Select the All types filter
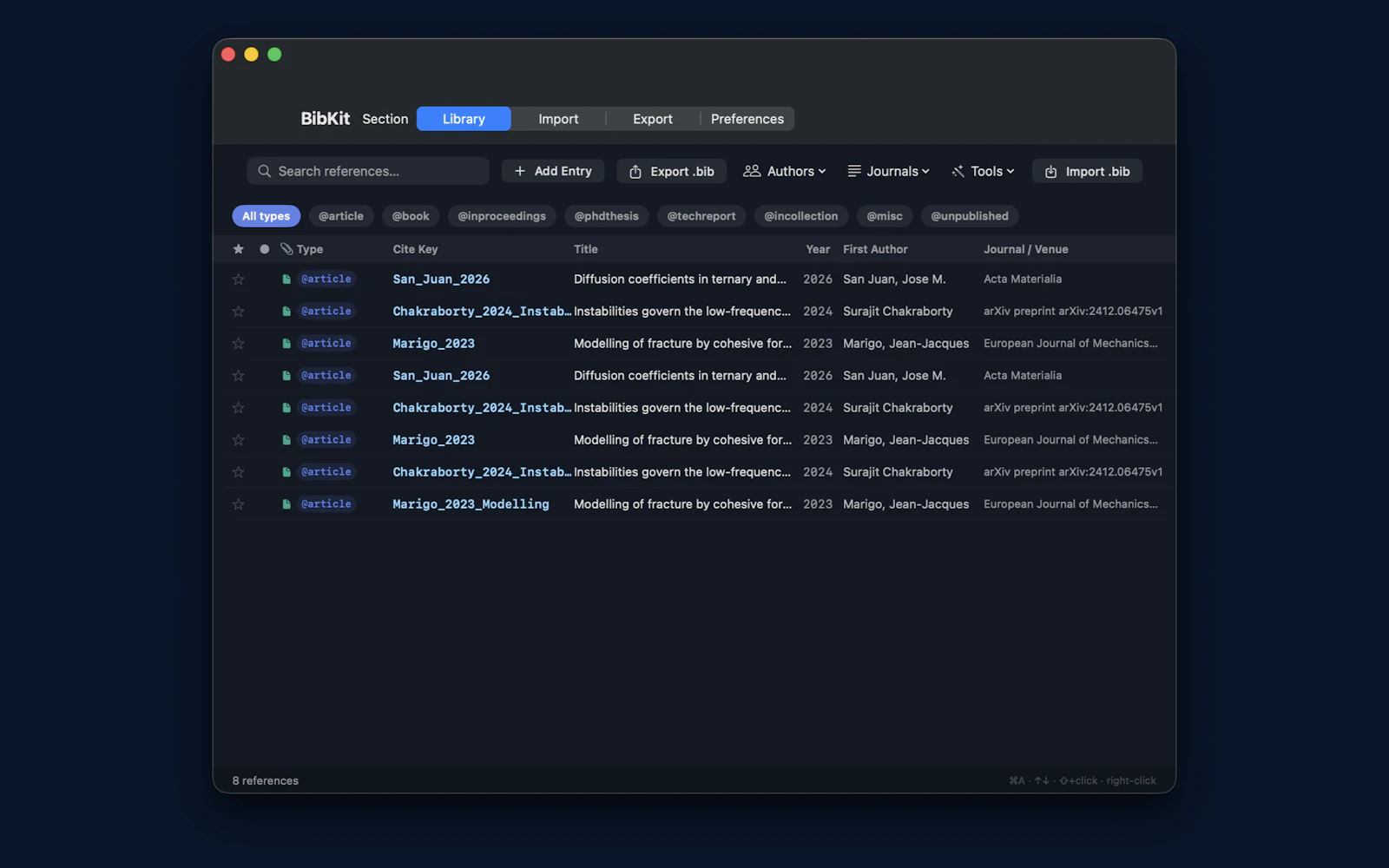The image size is (1389, 868). (x=267, y=216)
